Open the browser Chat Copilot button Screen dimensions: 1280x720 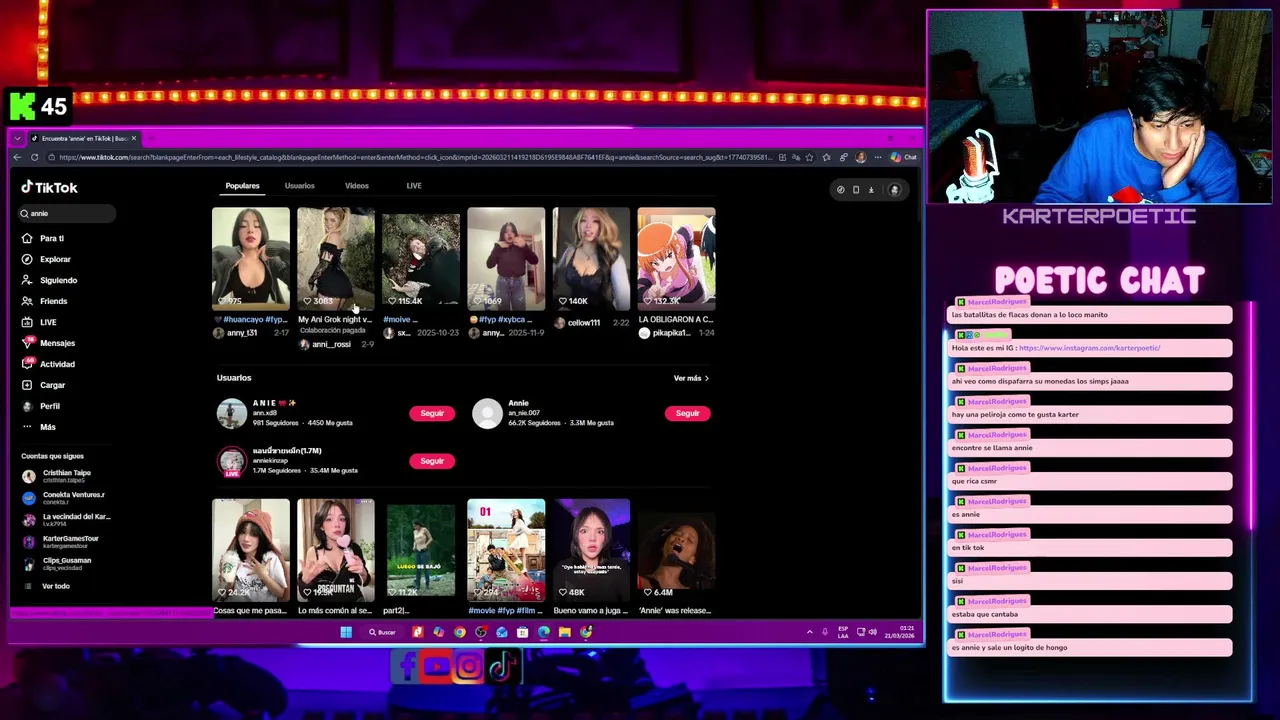pos(904,157)
